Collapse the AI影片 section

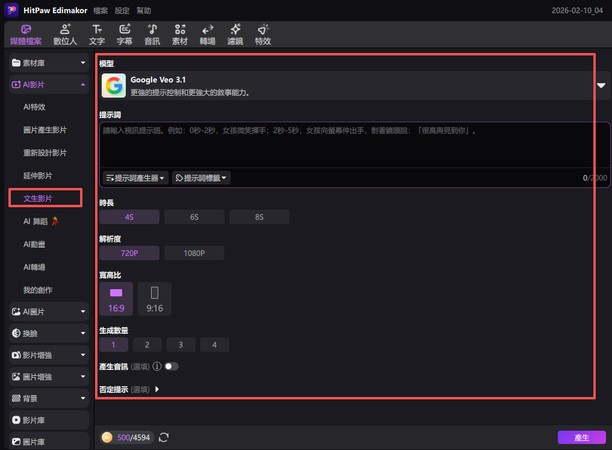tap(49, 84)
